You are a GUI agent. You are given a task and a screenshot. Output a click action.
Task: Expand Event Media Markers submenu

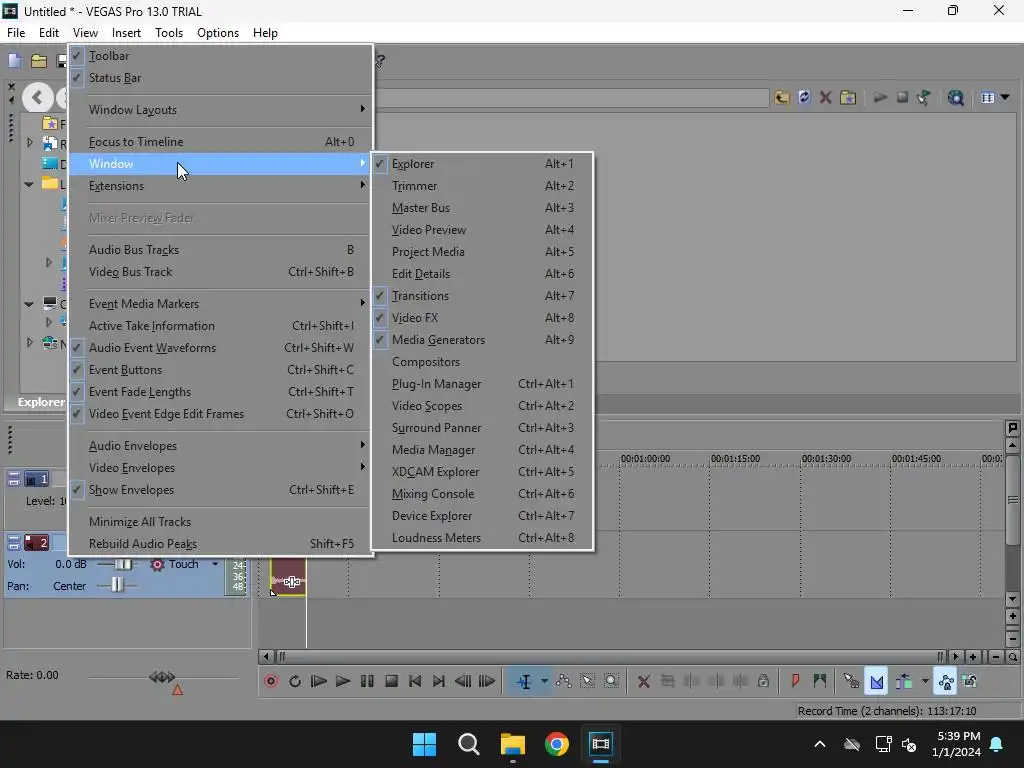(x=221, y=304)
